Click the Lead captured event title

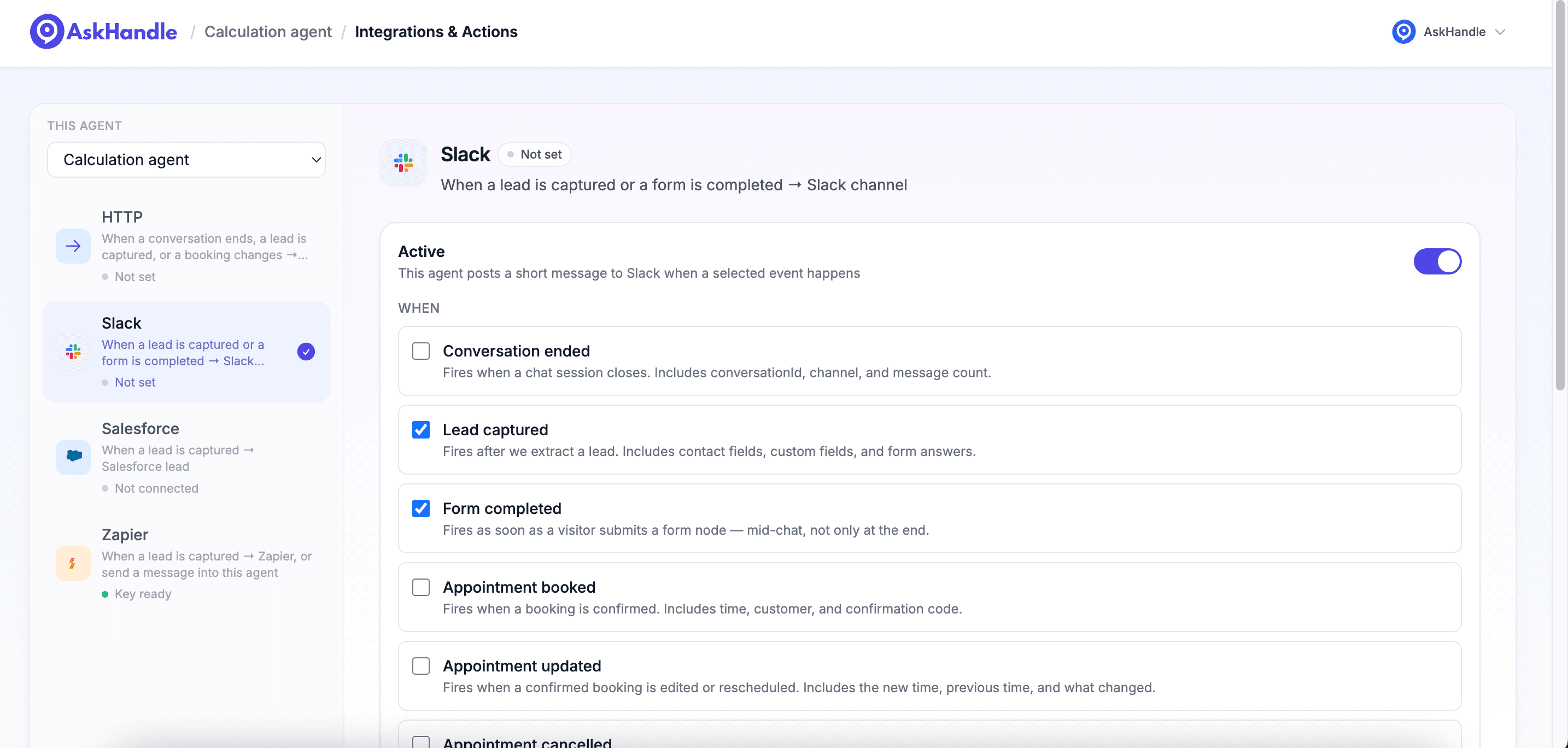(495, 430)
